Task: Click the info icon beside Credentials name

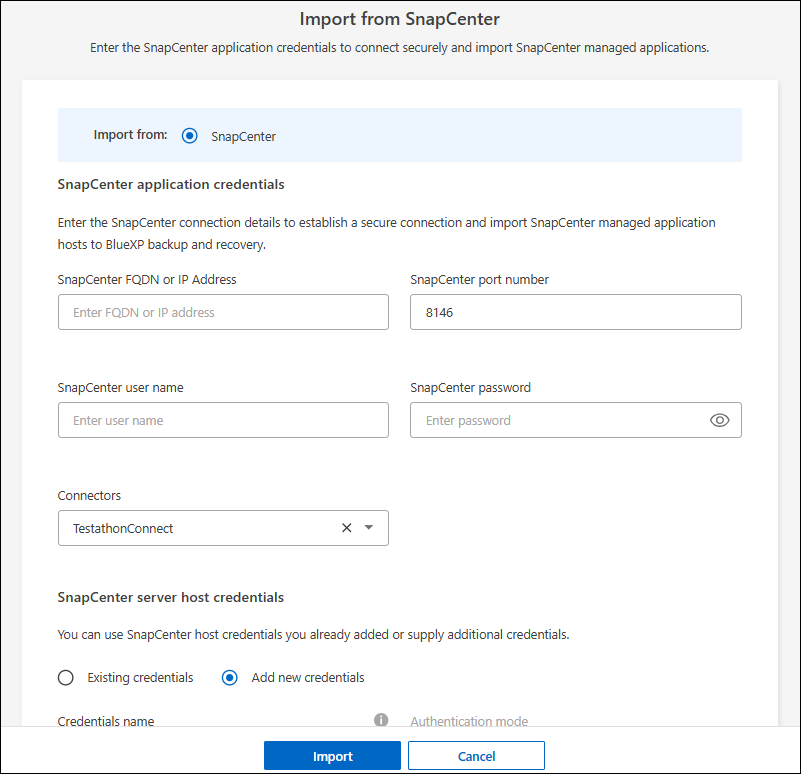Action: tap(381, 720)
